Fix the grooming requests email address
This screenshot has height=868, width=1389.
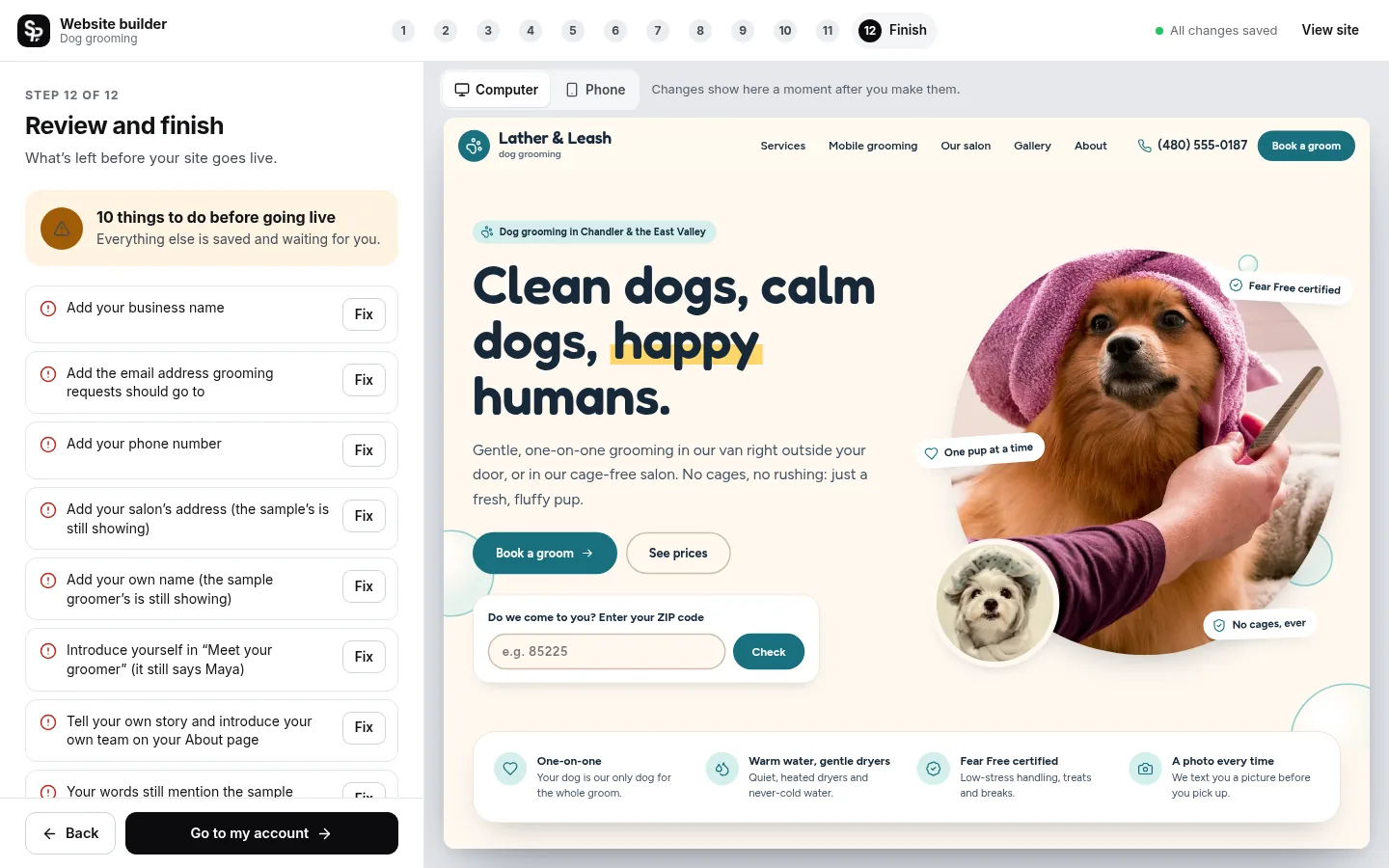coord(364,380)
